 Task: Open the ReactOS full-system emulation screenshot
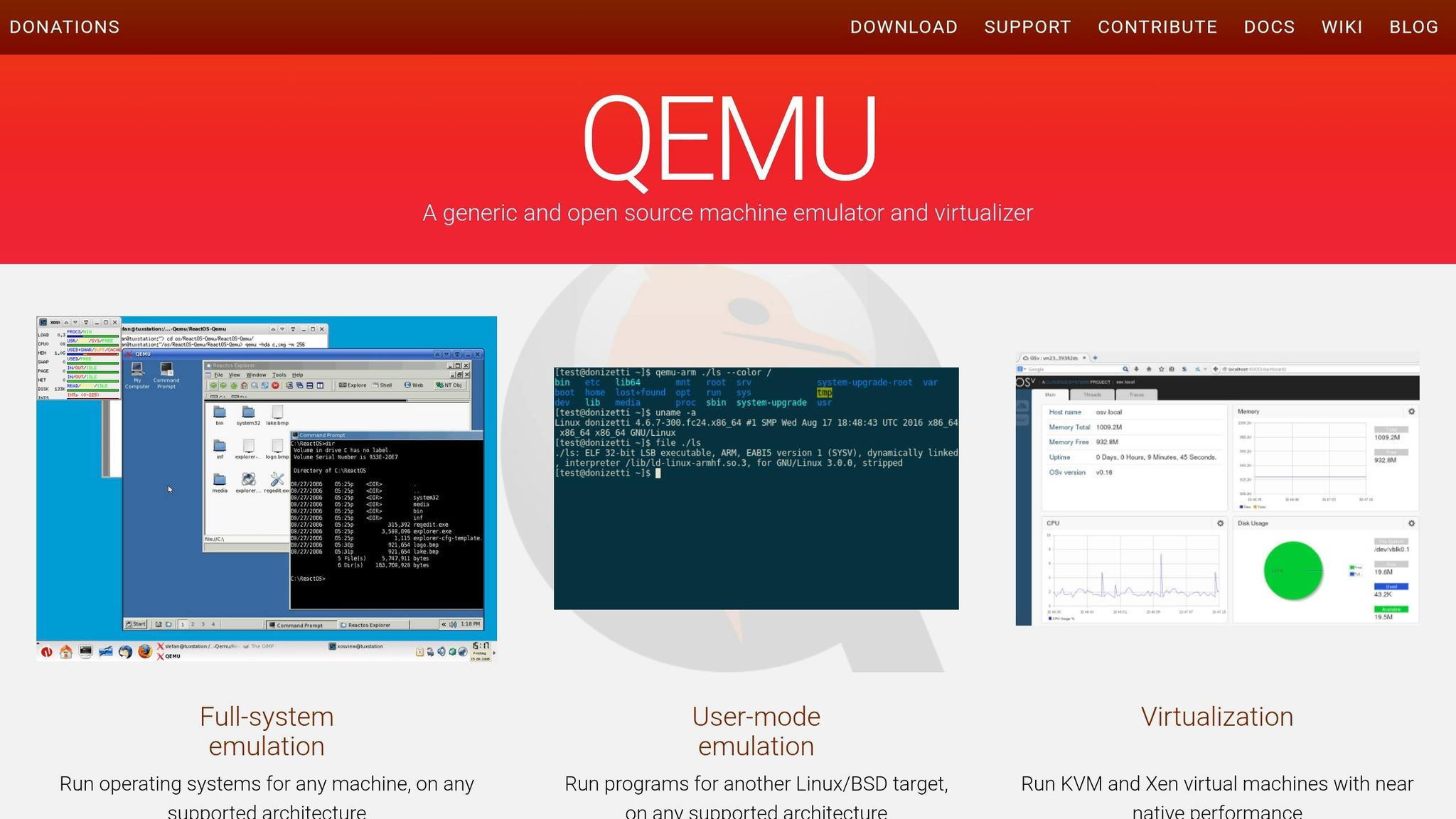(267, 489)
